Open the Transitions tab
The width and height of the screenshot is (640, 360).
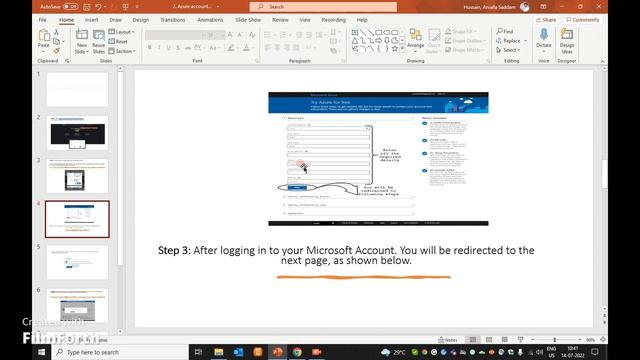173,20
